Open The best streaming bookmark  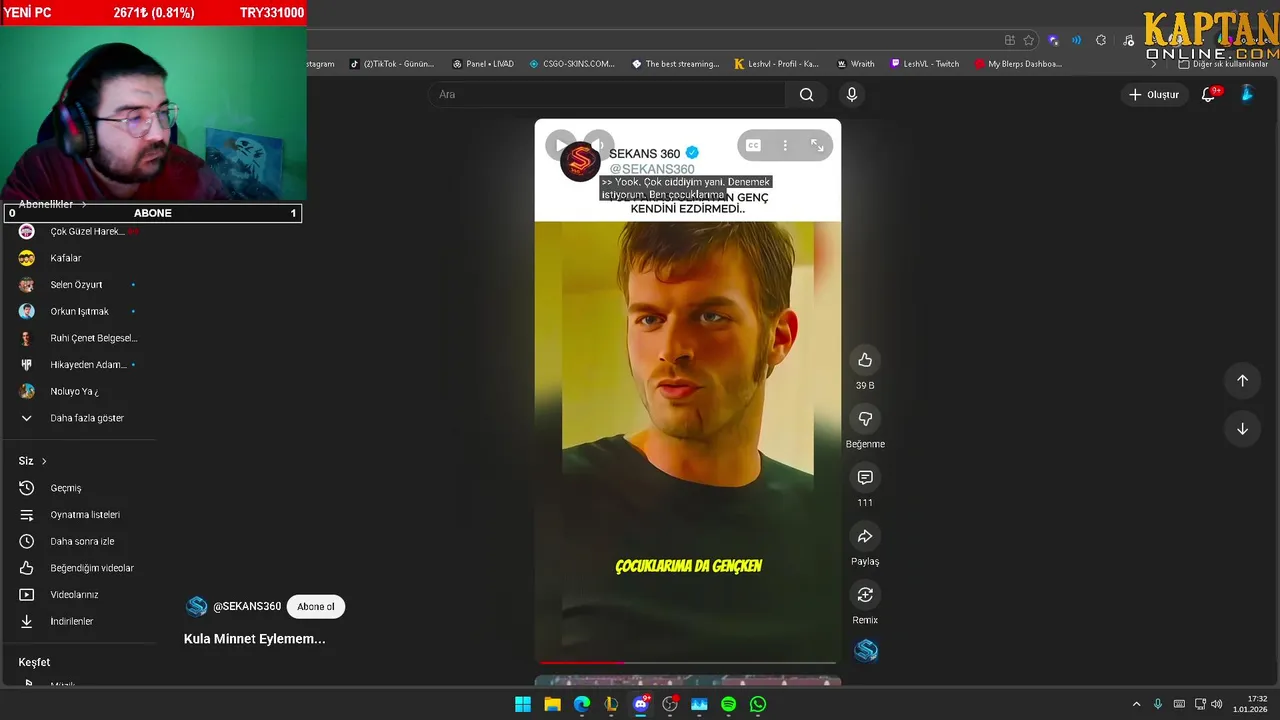click(x=676, y=64)
